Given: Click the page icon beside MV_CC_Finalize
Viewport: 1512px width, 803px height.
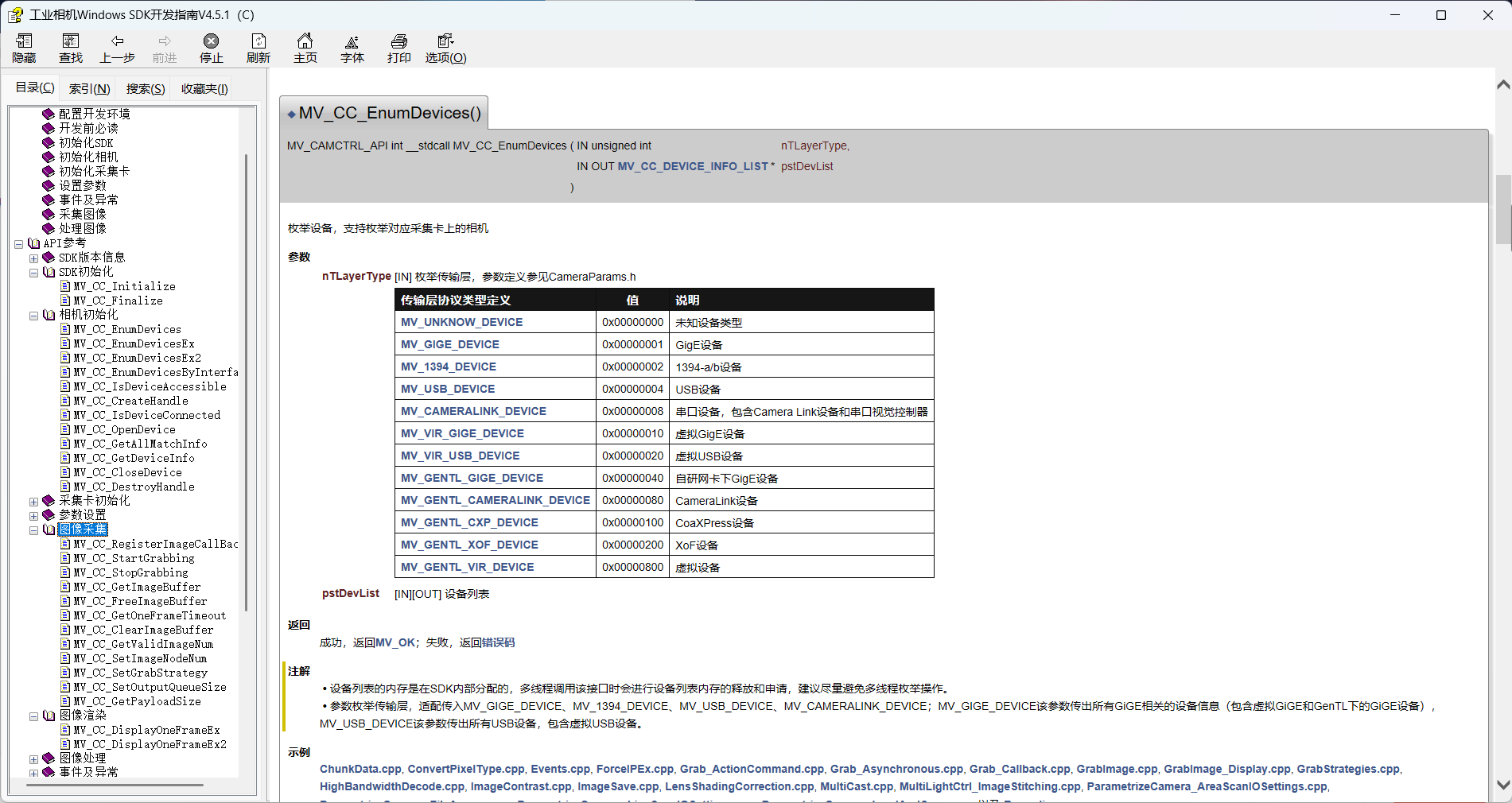Looking at the screenshot, I should pos(66,301).
